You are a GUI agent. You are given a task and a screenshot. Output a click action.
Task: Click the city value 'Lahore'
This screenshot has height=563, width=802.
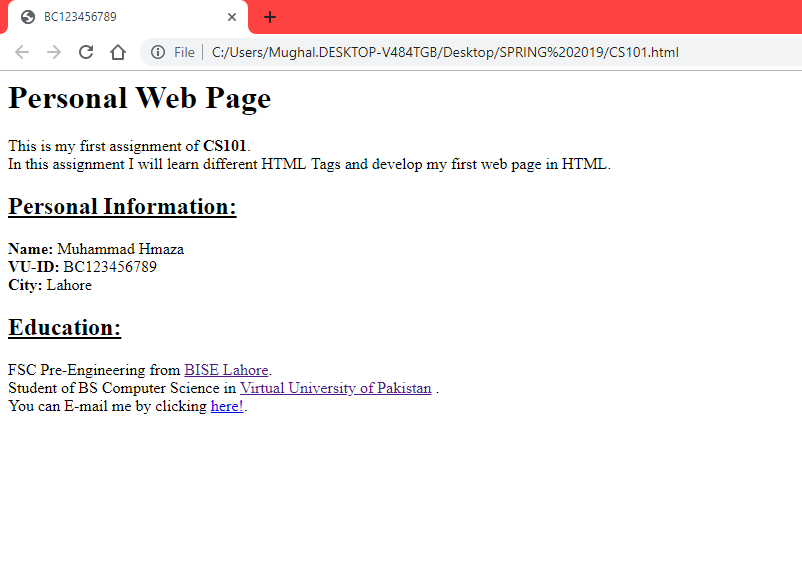tap(69, 285)
